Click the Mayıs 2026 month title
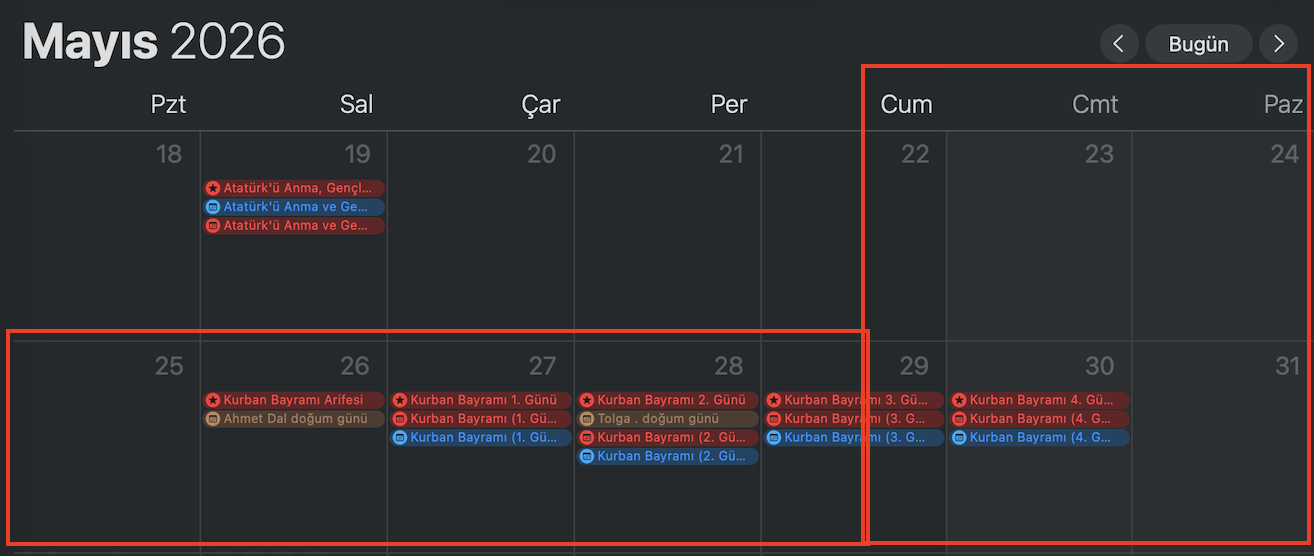1314x556 pixels. click(154, 42)
